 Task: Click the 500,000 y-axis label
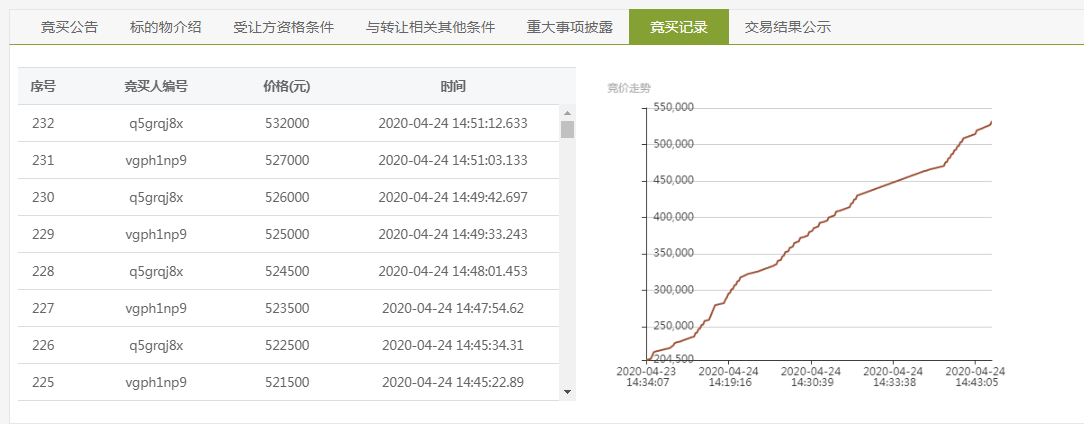[x=674, y=145]
